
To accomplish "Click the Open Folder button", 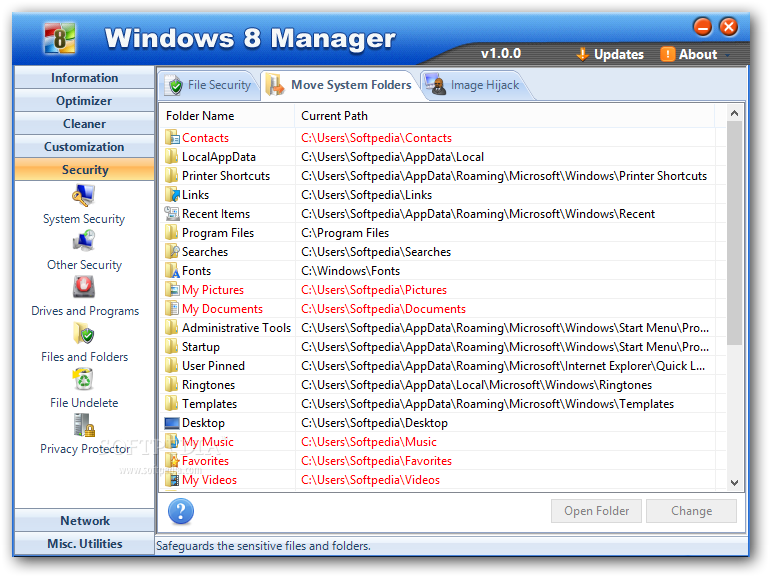I will pyautogui.click(x=596, y=511).
